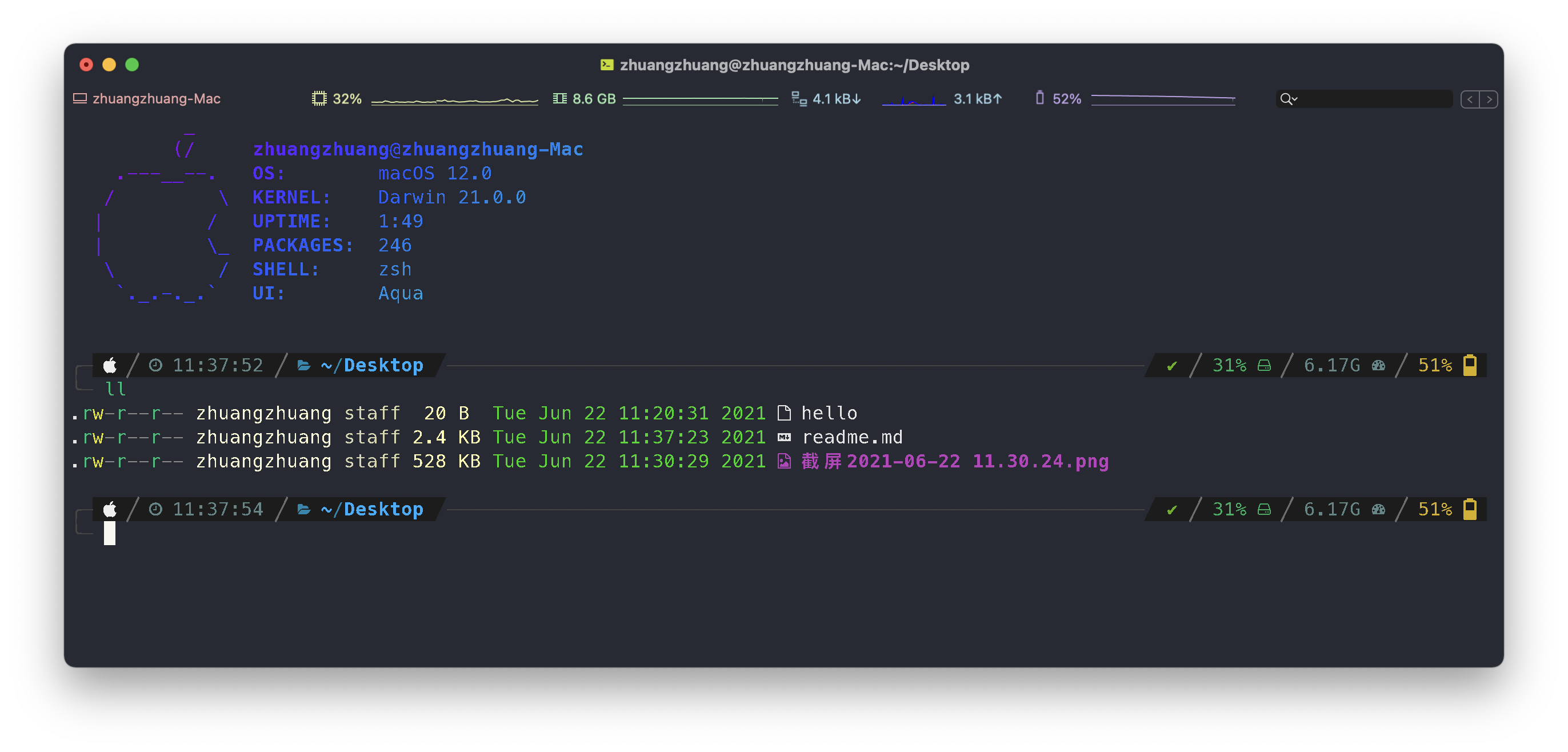1568x752 pixels.
Task: Click the folder icon in 11:37:52 prompt
Action: pos(304,365)
